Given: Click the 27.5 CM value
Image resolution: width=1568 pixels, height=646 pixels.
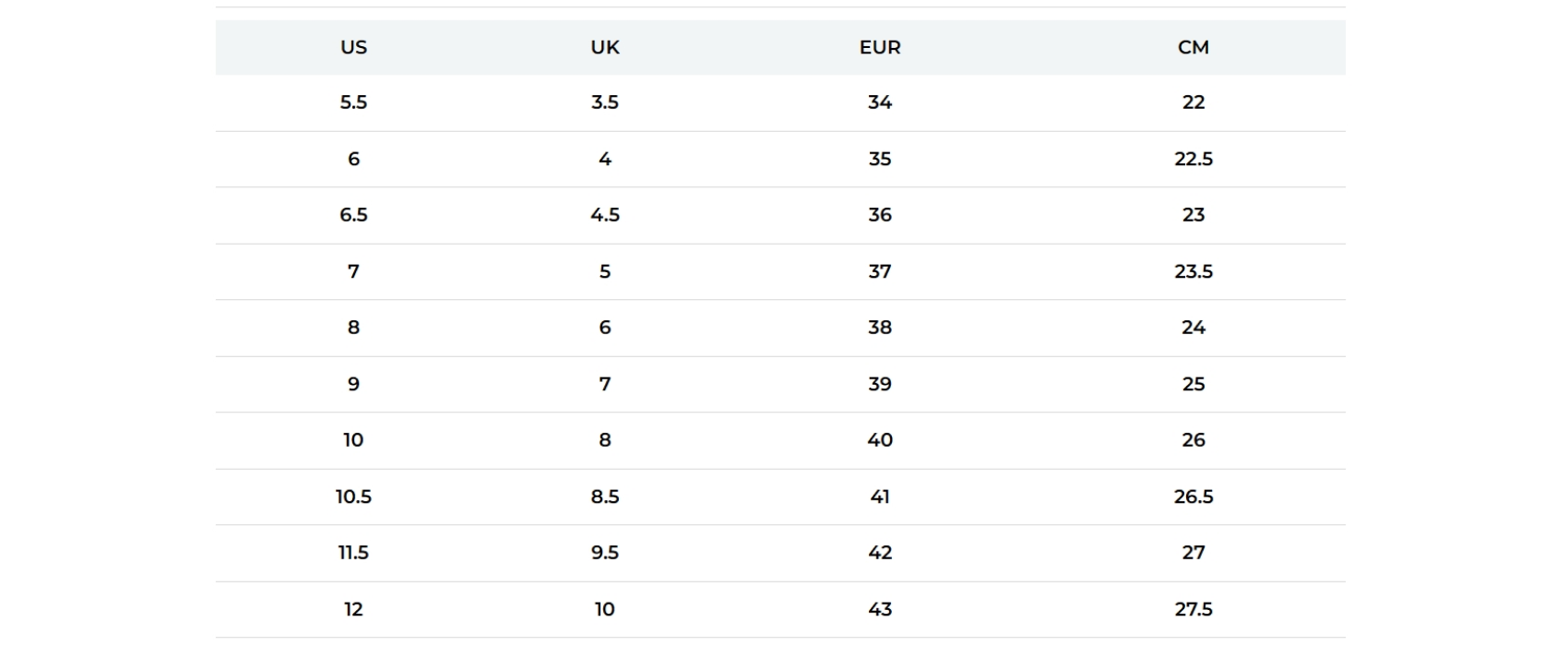Looking at the screenshot, I should [1193, 609].
